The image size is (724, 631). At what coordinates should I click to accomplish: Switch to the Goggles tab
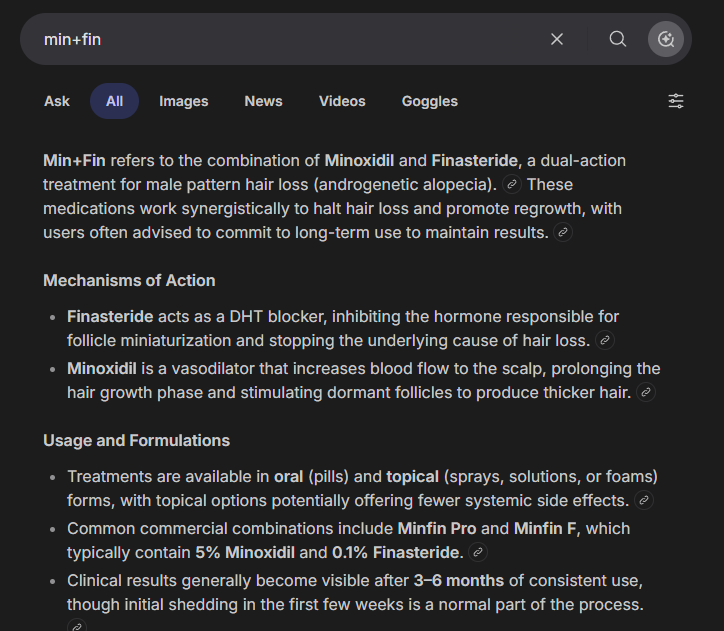pos(430,101)
